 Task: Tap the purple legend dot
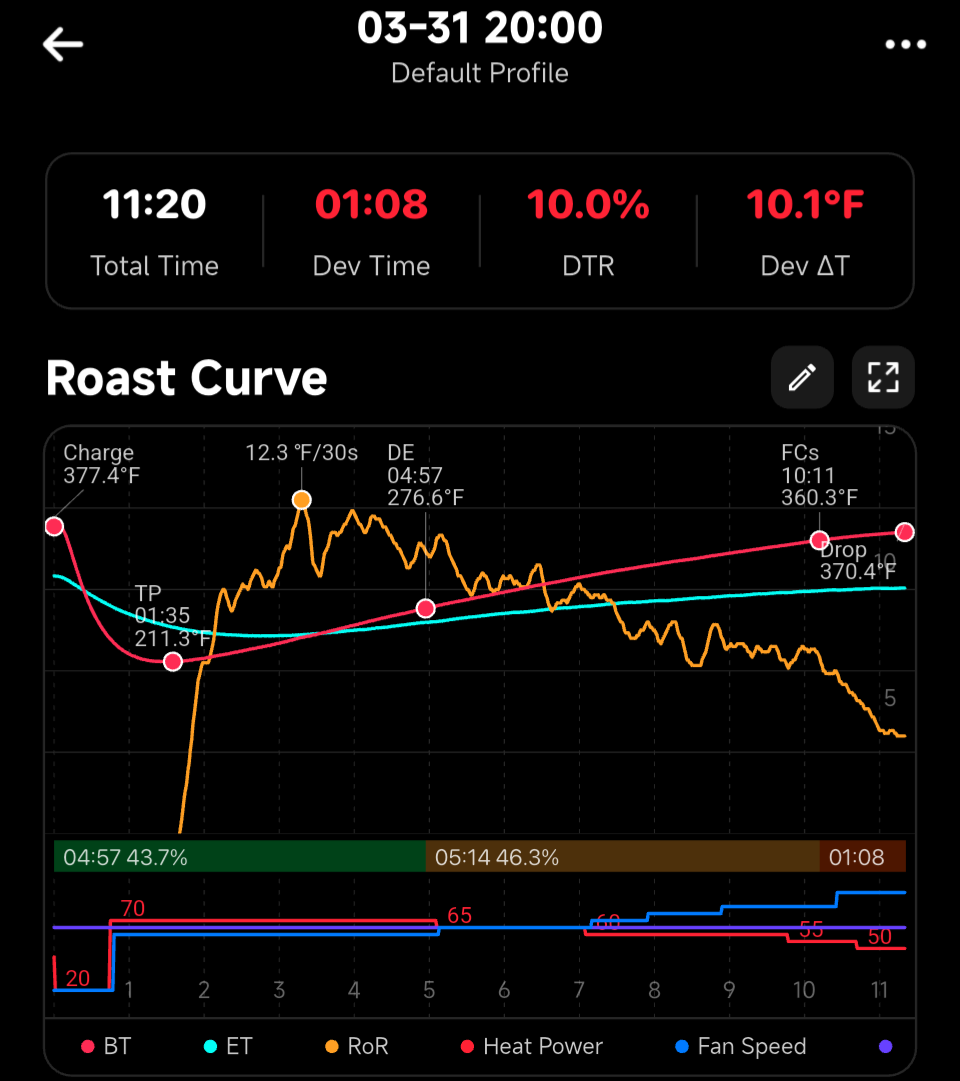[884, 1046]
